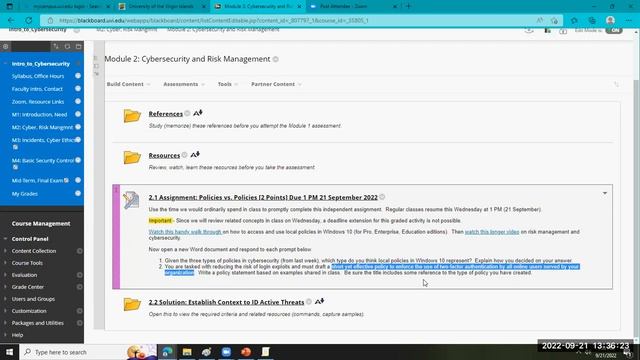Open PowerPoint from the taskbar
The image size is (640, 360).
tap(246, 352)
